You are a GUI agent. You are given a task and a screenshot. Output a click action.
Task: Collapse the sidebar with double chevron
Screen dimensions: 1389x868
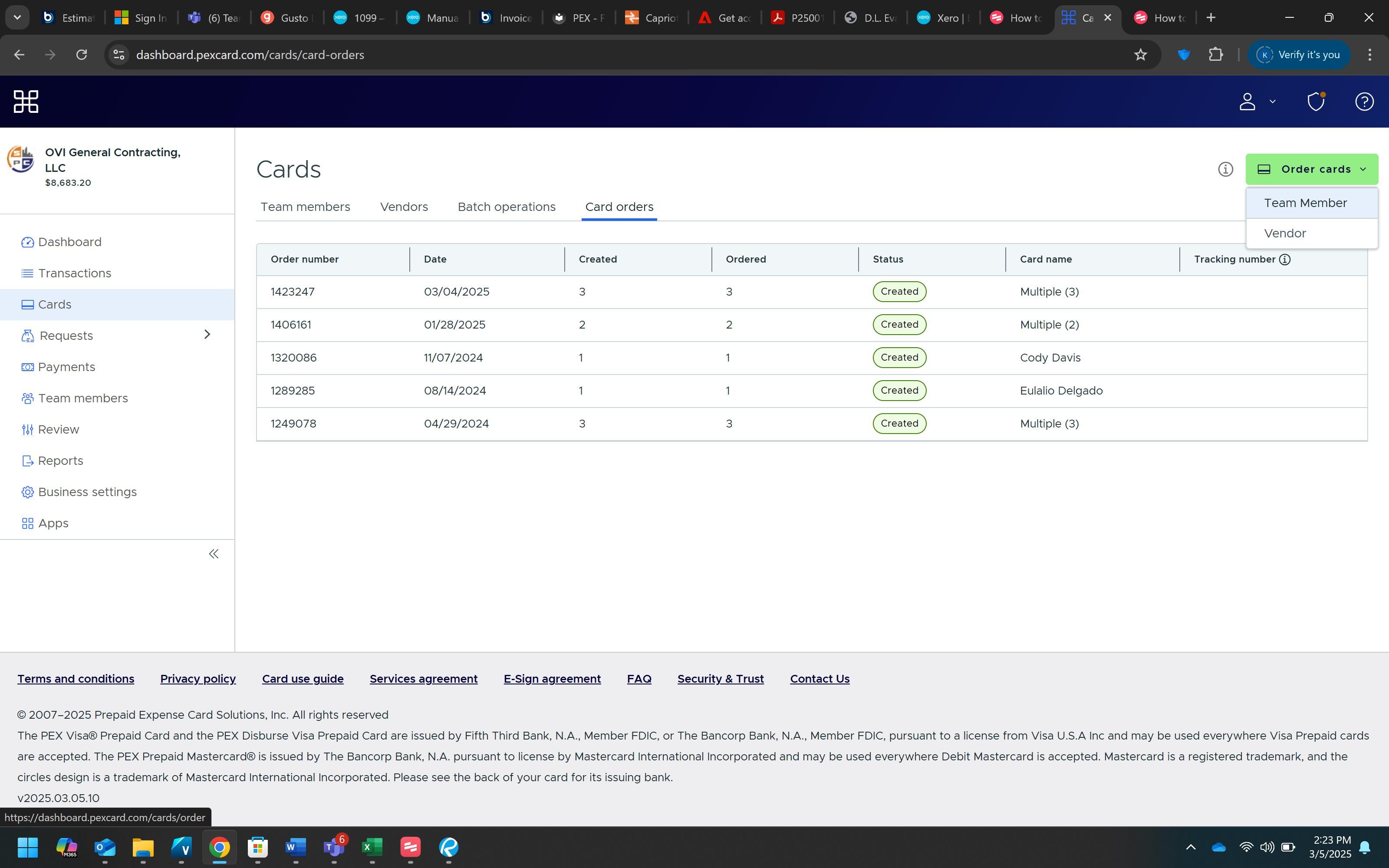214,554
